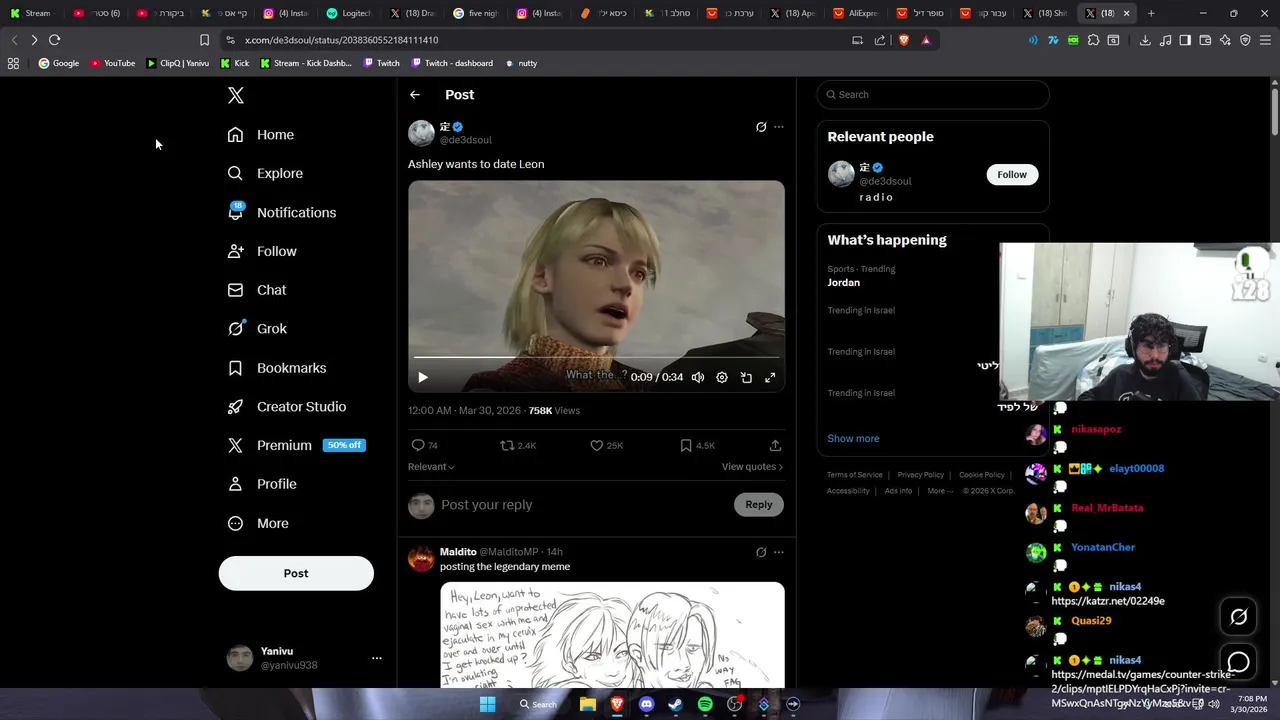This screenshot has height=720, width=1280.
Task: Seek along the video progress bar
Action: point(596,357)
